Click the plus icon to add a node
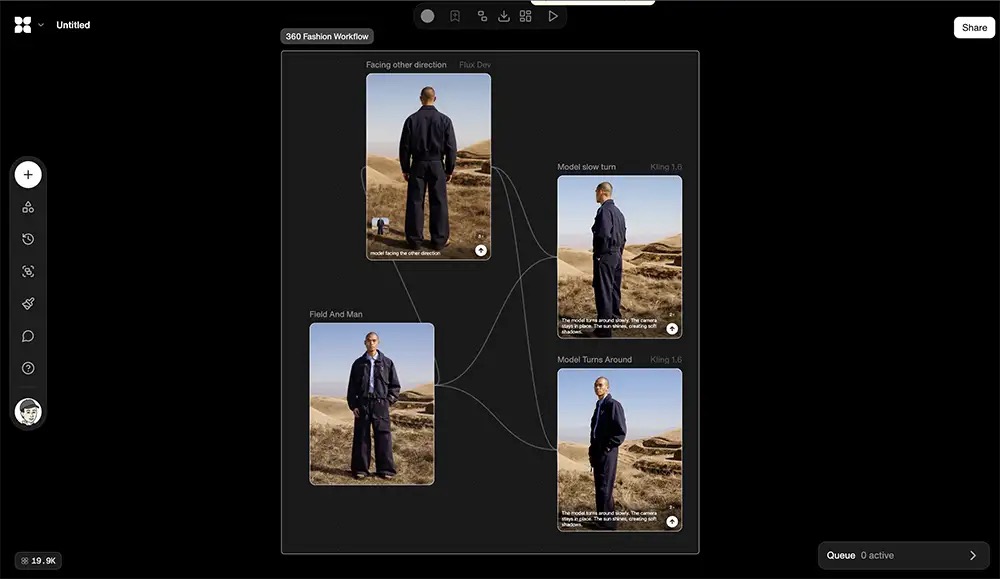This screenshot has height=579, width=1000. pyautogui.click(x=28, y=174)
